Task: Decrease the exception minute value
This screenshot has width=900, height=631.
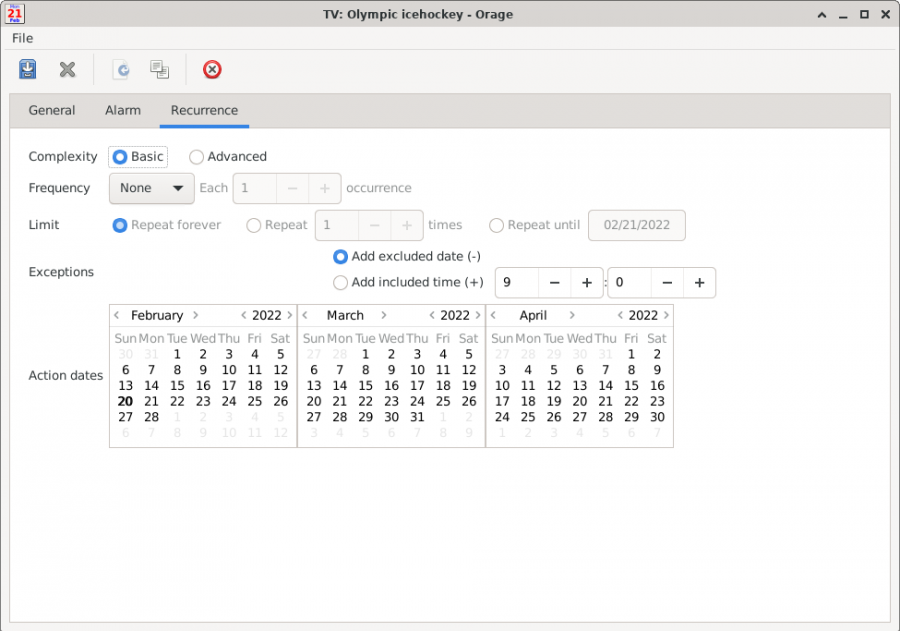Action: pyautogui.click(x=667, y=282)
